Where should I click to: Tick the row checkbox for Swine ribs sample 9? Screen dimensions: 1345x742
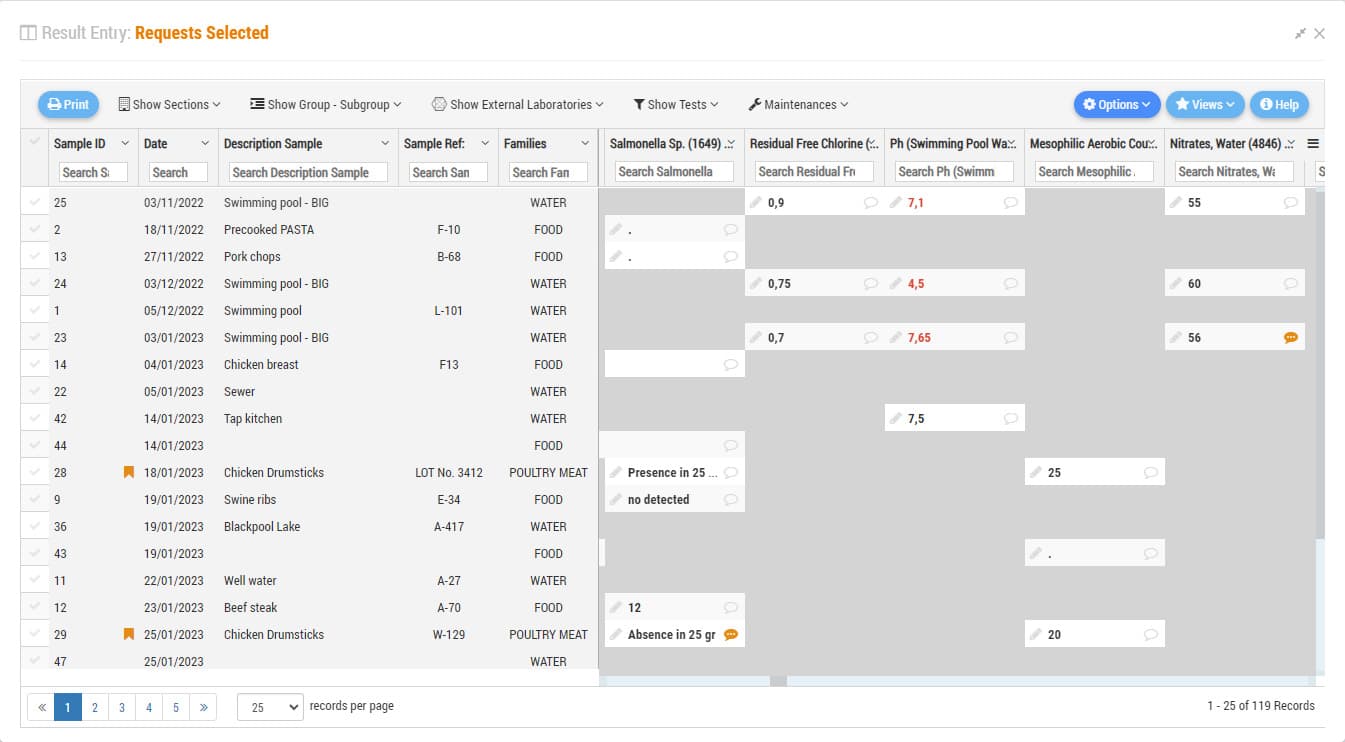coord(35,500)
